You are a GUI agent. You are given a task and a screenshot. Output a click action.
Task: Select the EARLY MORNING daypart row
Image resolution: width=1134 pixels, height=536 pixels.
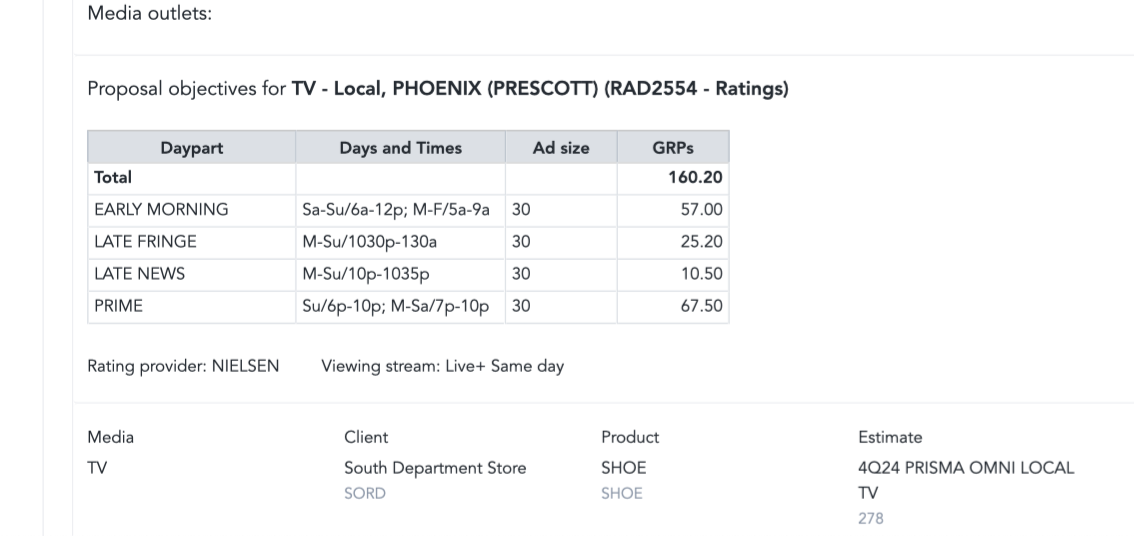408,210
